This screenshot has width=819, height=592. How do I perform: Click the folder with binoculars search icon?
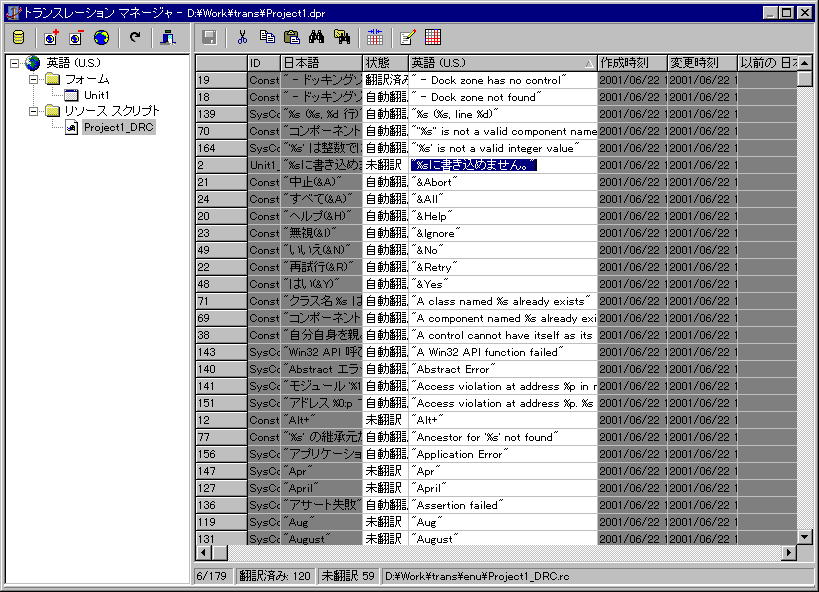pos(342,38)
